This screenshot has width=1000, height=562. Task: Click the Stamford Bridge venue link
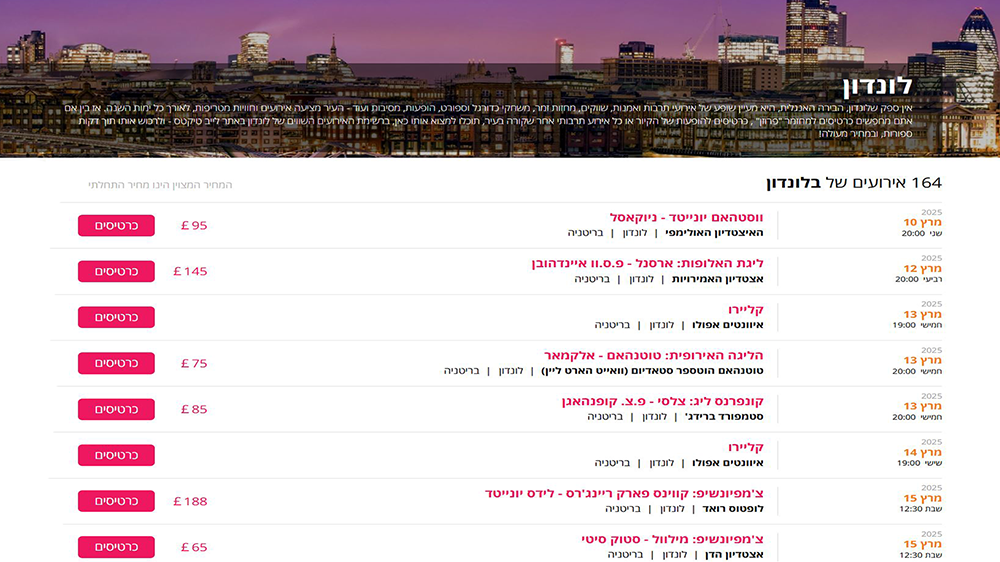pyautogui.click(x=724, y=417)
